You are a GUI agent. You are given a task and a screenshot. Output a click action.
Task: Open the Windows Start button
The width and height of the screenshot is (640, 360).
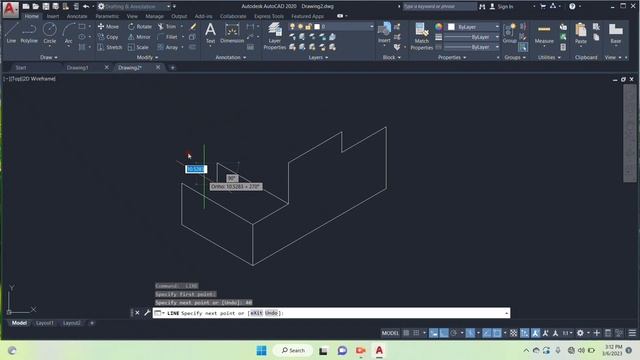coord(261,351)
